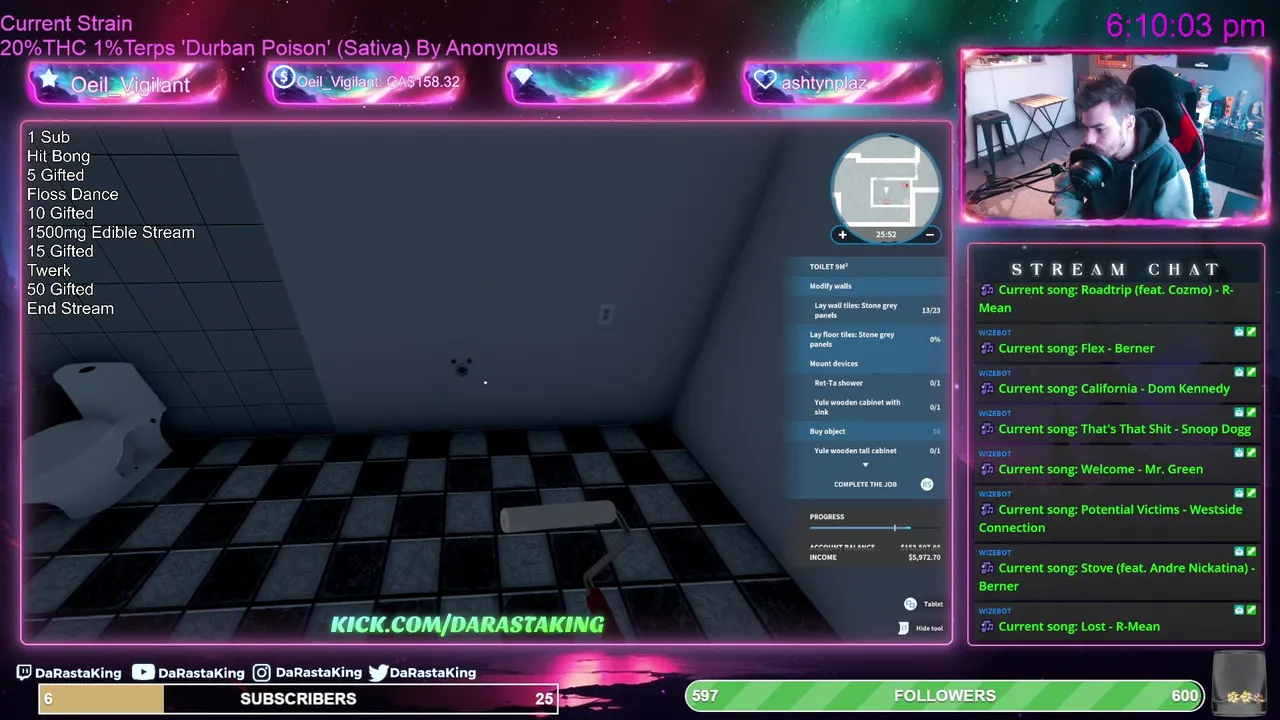1280x720 pixels.
Task: Zoom in minimap with plus icon
Action: pos(842,235)
